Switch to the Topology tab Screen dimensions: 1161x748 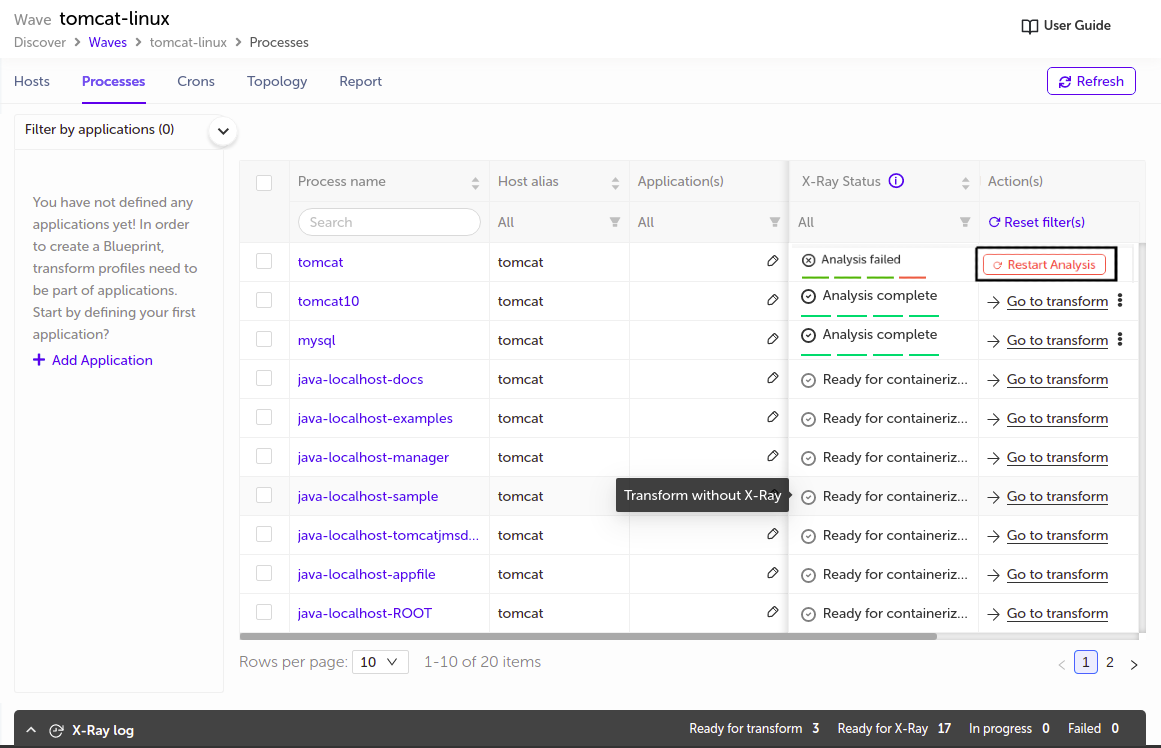[x=277, y=81]
